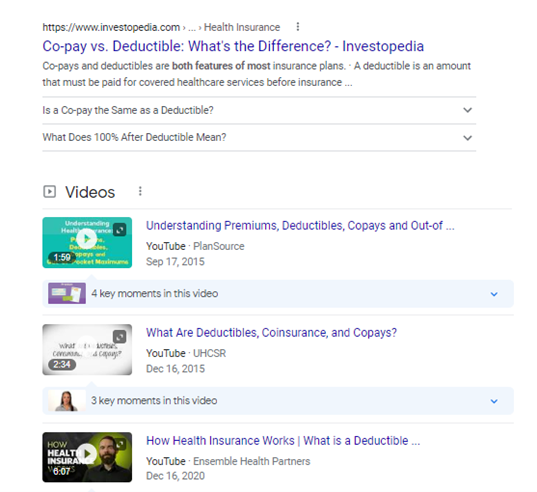Click the purple key-moments preview thumbnail
The image size is (537, 492).
[x=67, y=293]
